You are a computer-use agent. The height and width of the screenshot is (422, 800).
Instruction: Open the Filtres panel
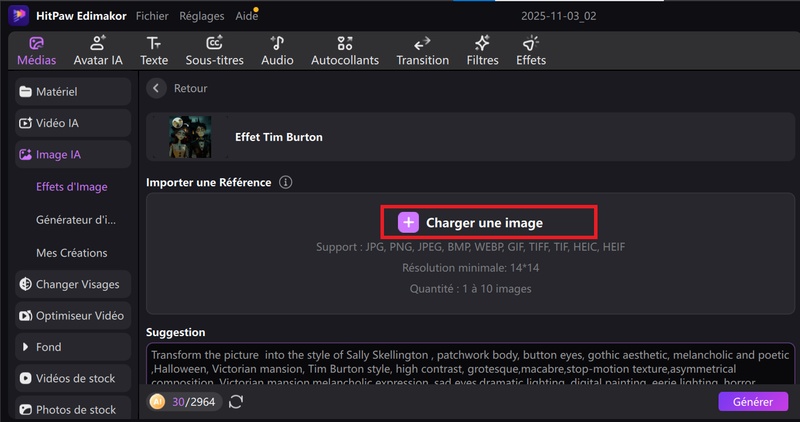[482, 51]
